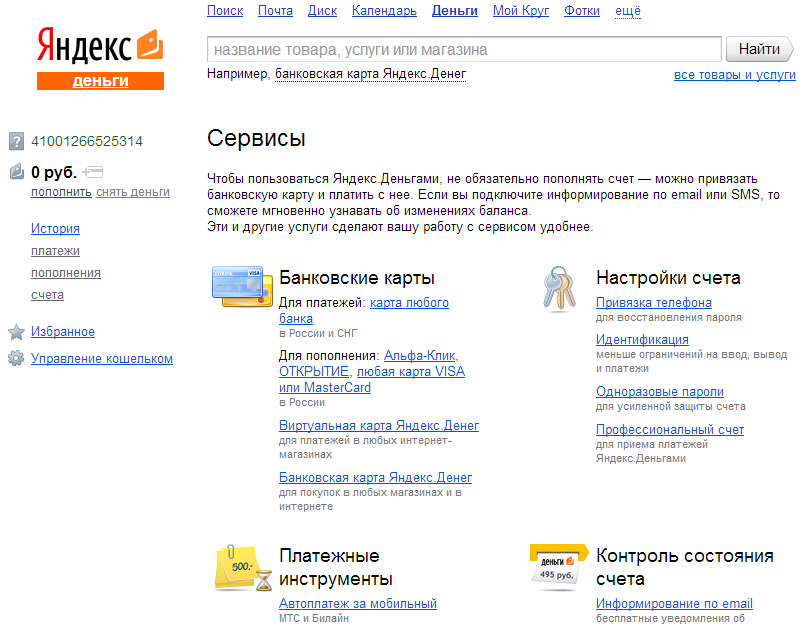Open the Календарь service link
This screenshot has height=630, width=808.
pyautogui.click(x=384, y=11)
